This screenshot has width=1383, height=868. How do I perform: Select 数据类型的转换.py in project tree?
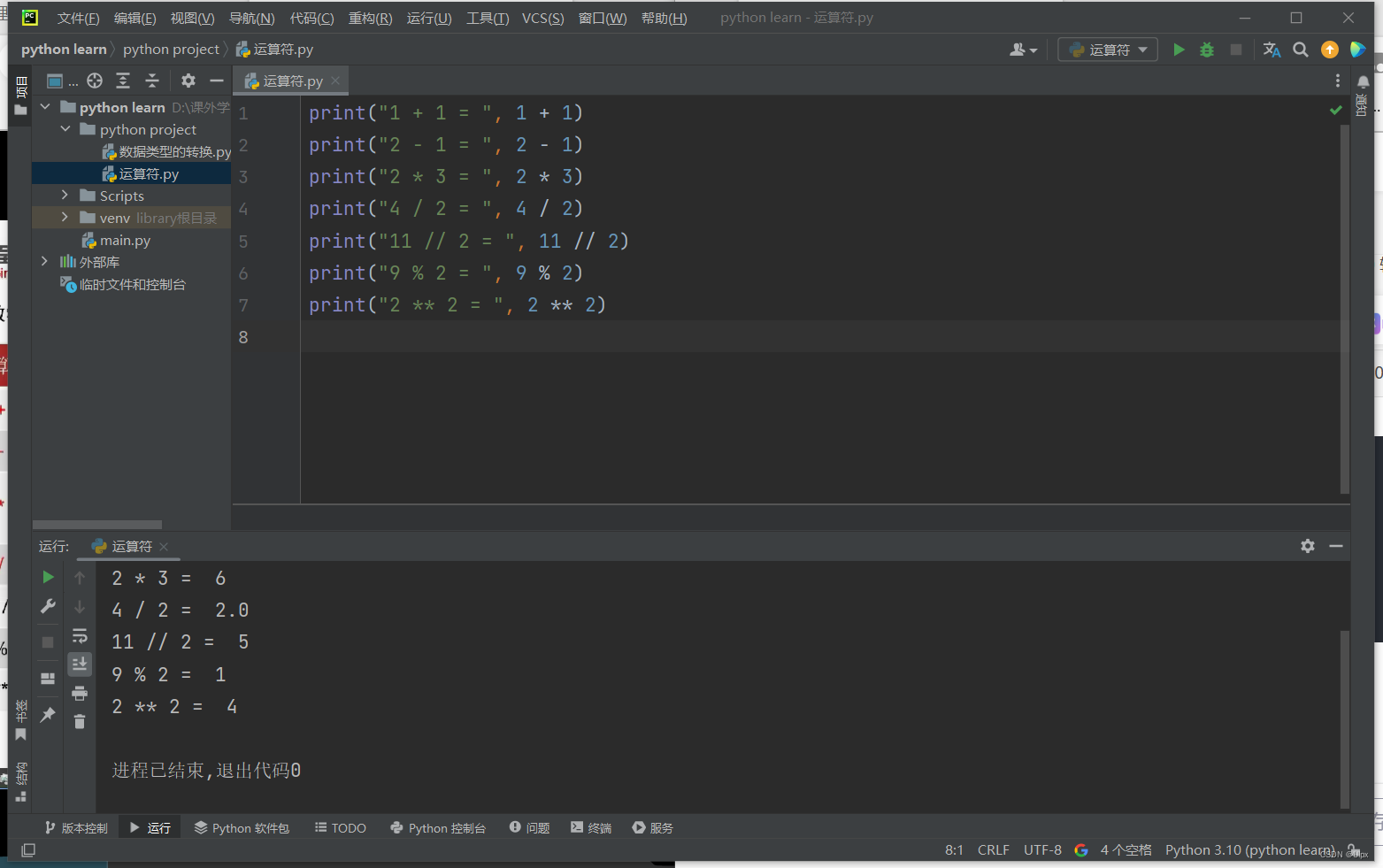click(166, 151)
